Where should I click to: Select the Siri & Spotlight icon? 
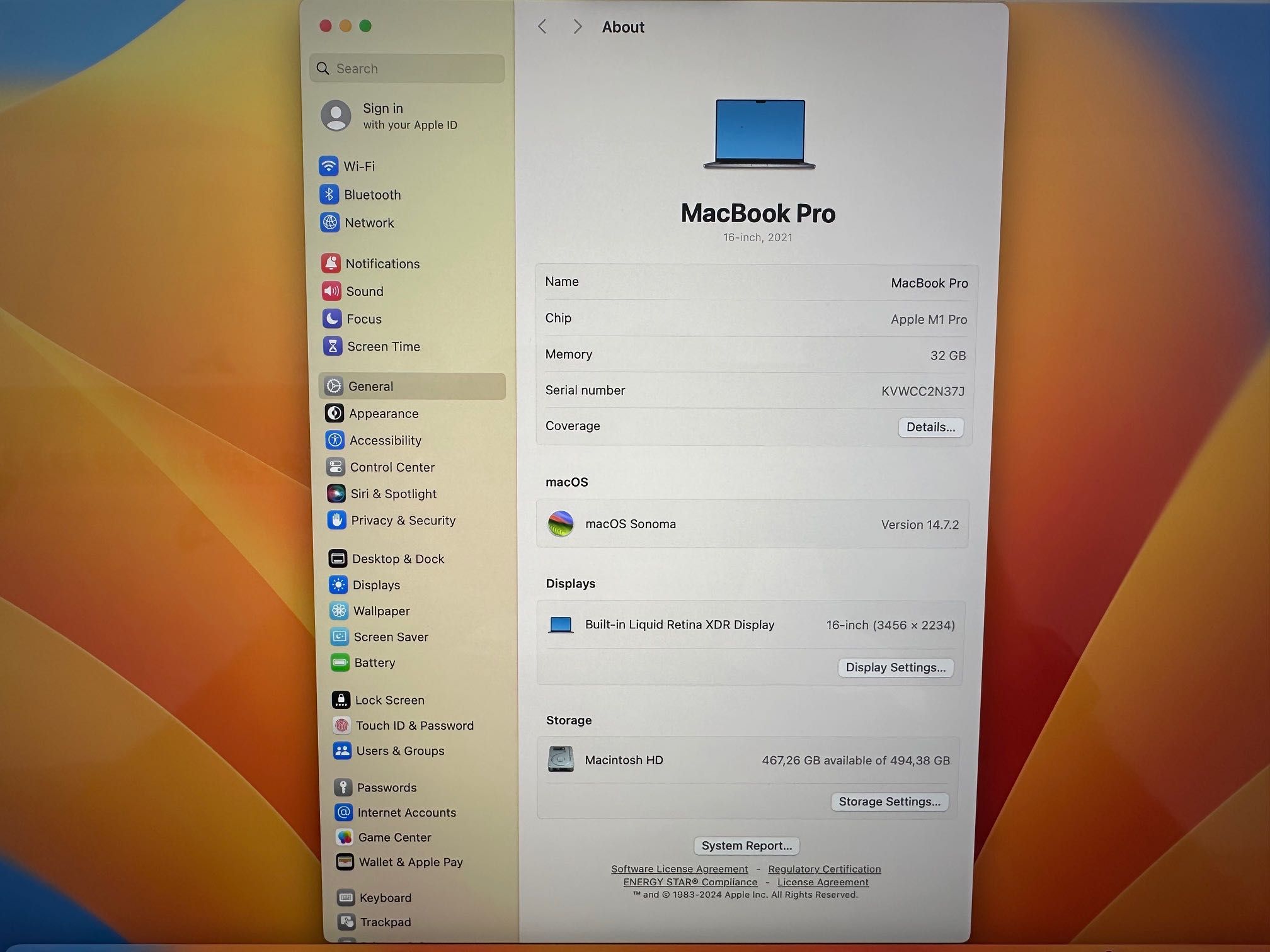(336, 494)
